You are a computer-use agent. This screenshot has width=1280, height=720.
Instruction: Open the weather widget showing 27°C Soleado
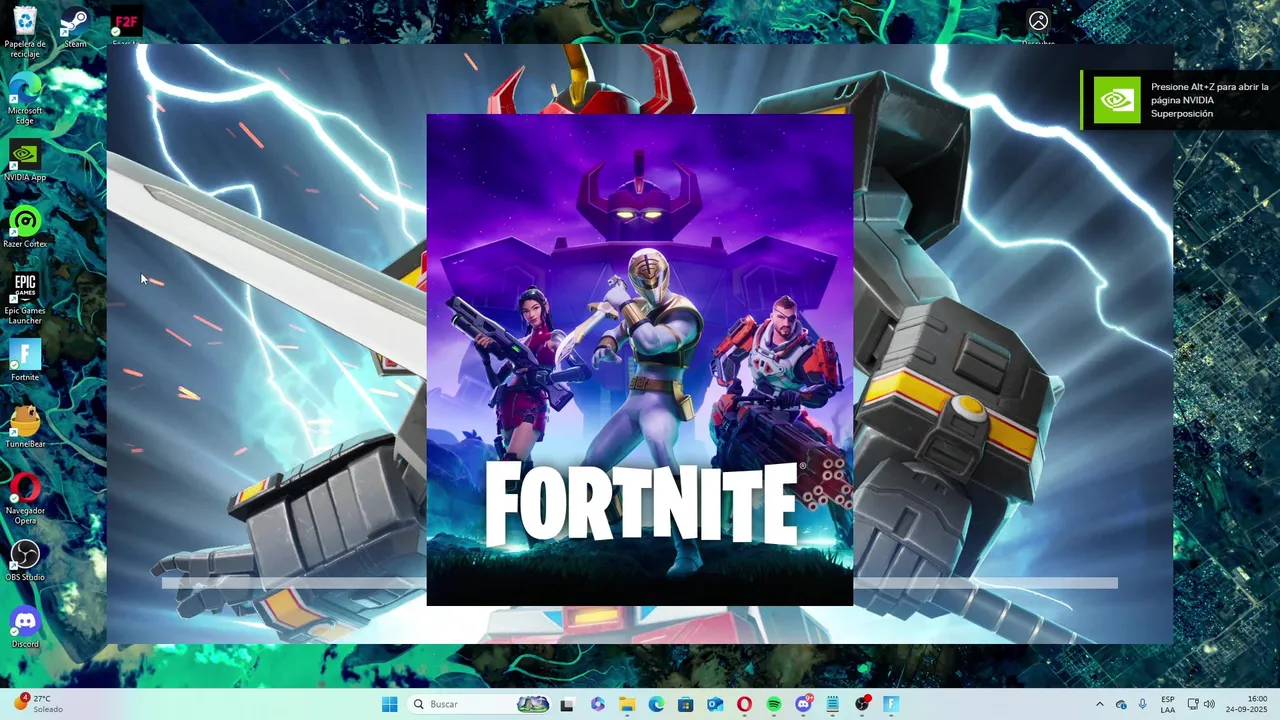point(38,704)
